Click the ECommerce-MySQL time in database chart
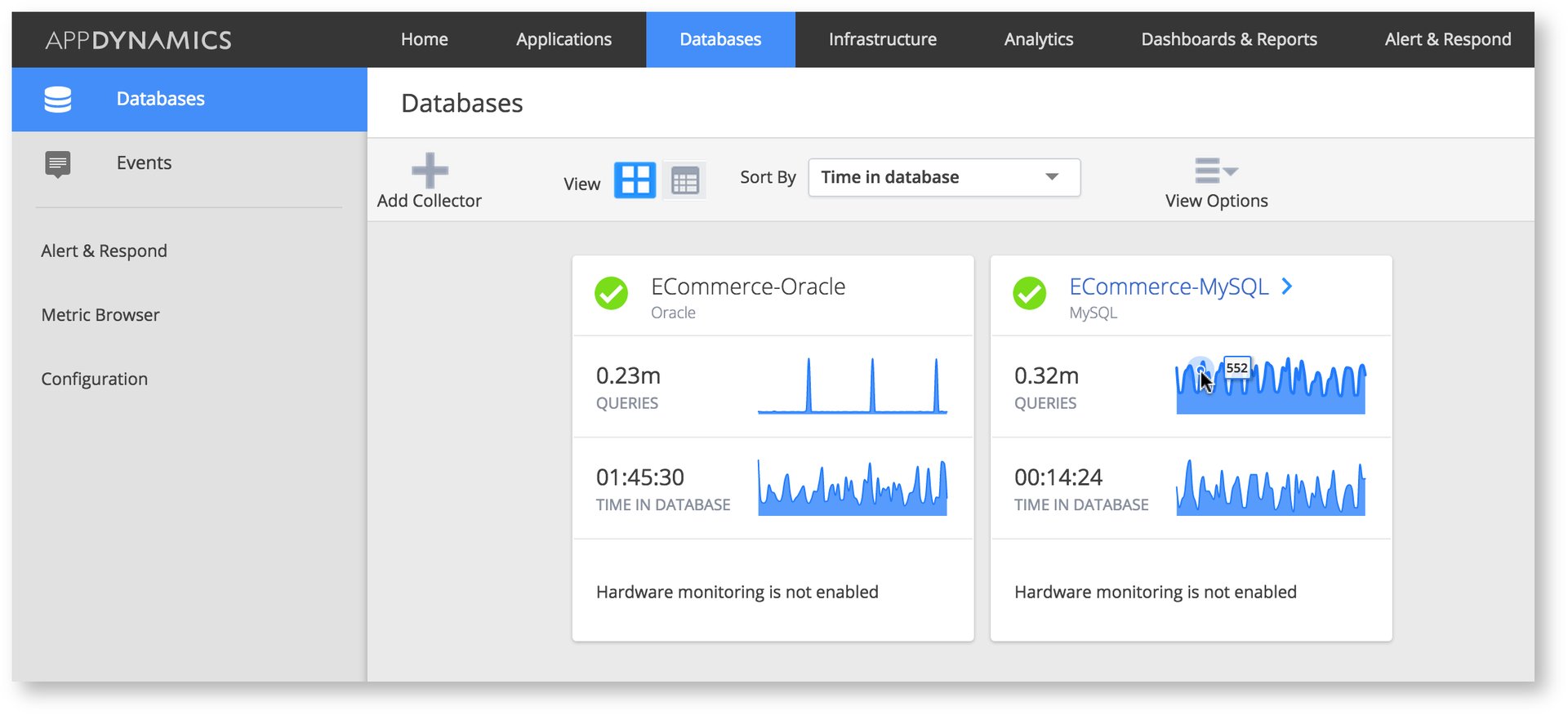This screenshot has width=1568, height=715. (x=1270, y=487)
